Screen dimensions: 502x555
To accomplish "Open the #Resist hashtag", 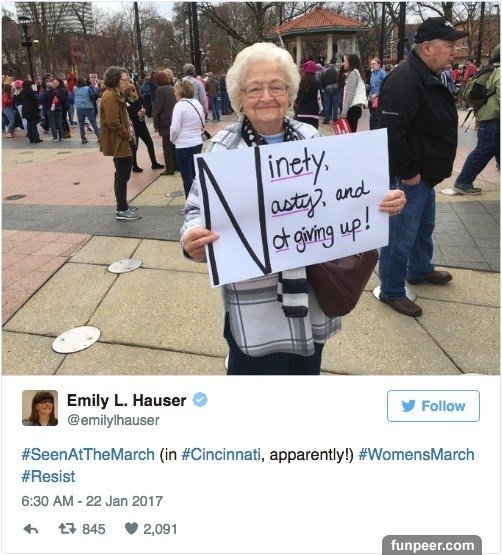I will tap(49, 476).
